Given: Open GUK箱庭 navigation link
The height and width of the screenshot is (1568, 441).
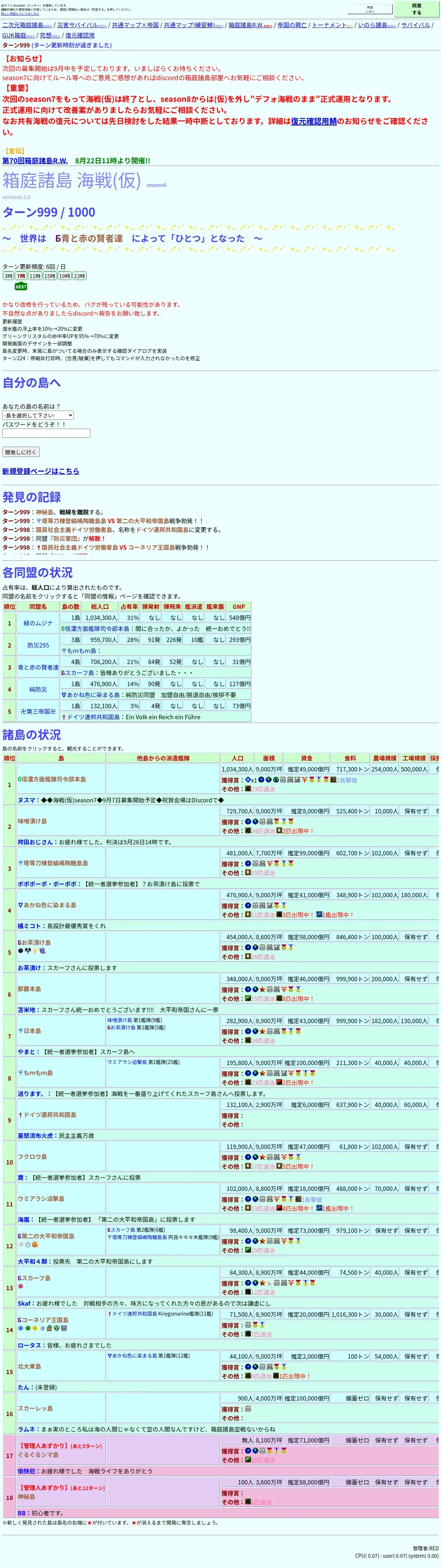Looking at the screenshot, I should pos(14,35).
